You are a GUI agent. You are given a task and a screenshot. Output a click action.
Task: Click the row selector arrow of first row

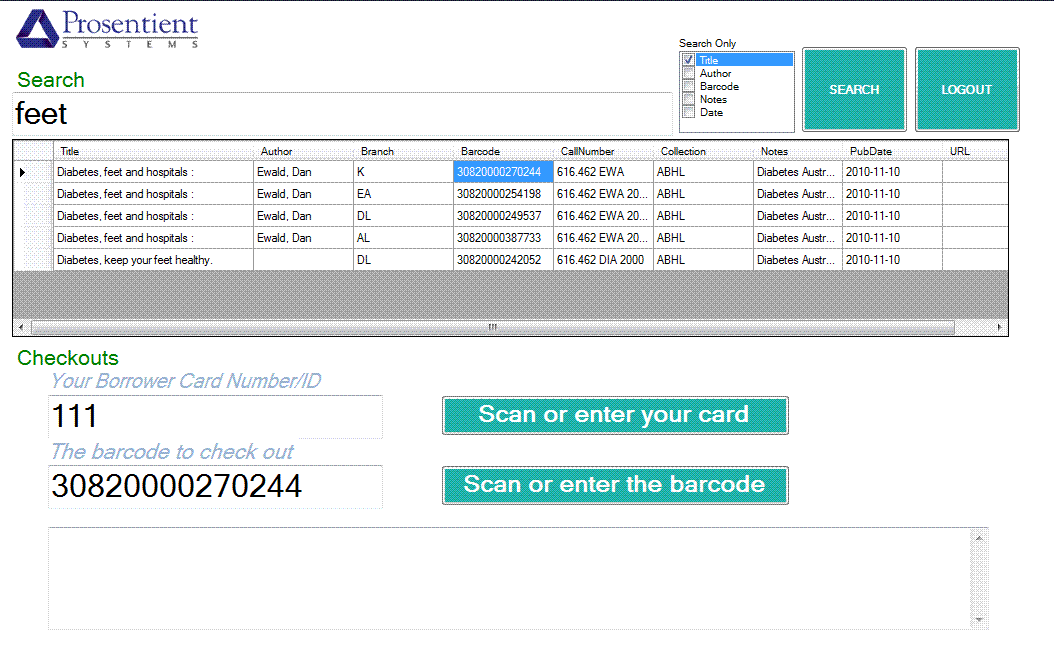22,172
